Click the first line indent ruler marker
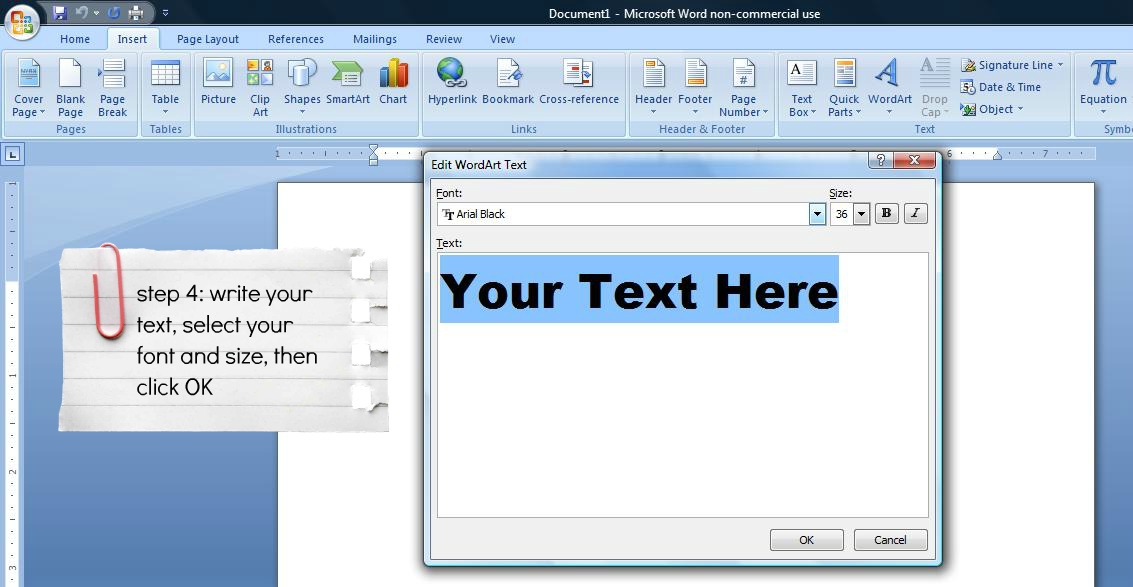1133x587 pixels. (x=373, y=149)
